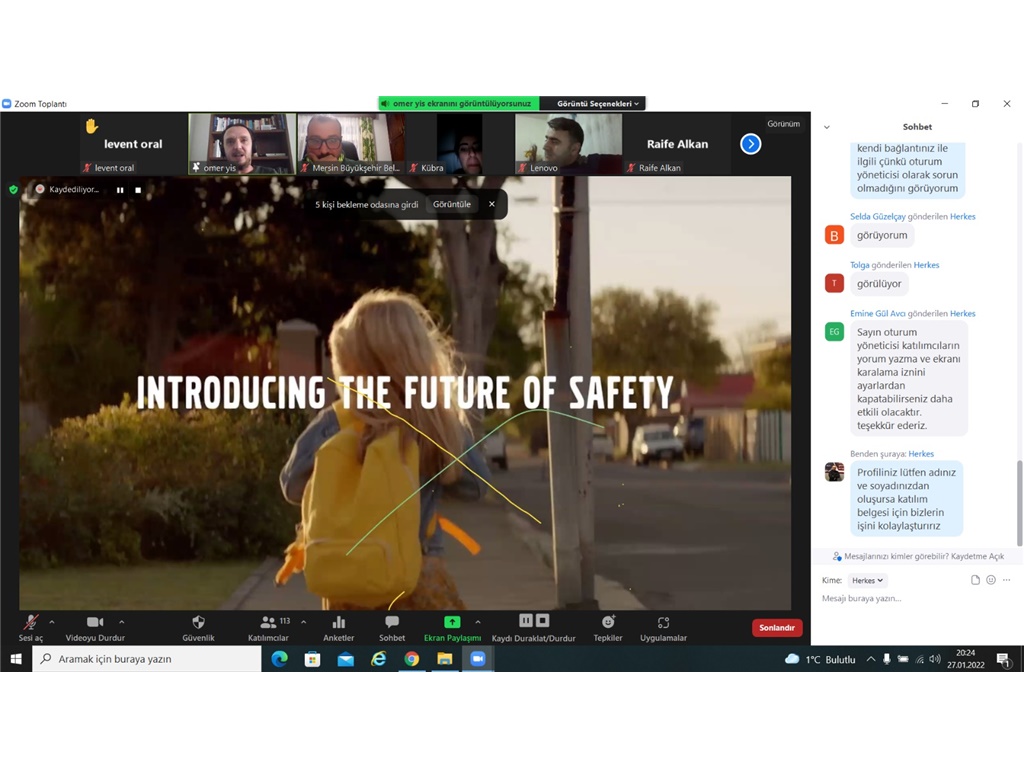1024x768 pixels.
Task: Open the Windows notification center
Action: pyautogui.click(x=1004, y=660)
